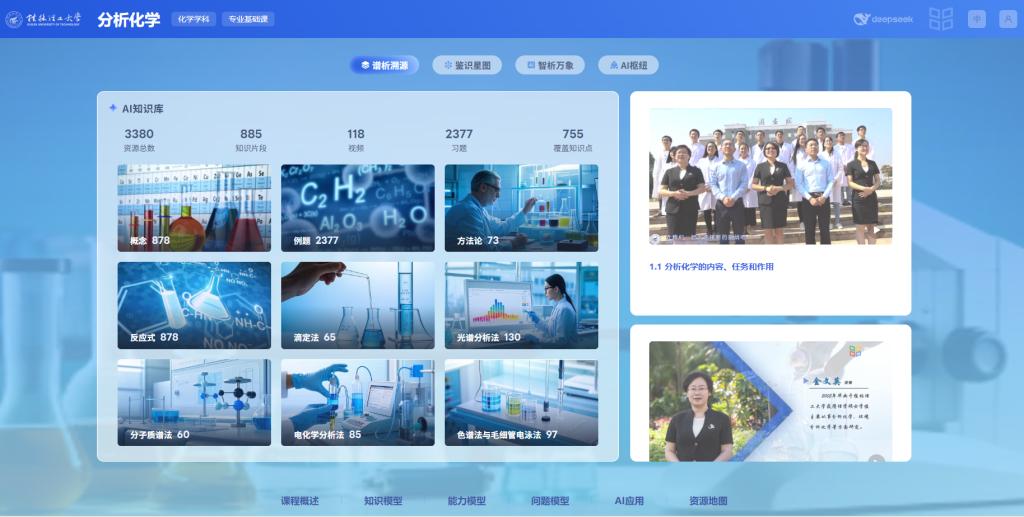Open the 滴定法 65 card
This screenshot has height=517, width=1024.
[x=357, y=305]
